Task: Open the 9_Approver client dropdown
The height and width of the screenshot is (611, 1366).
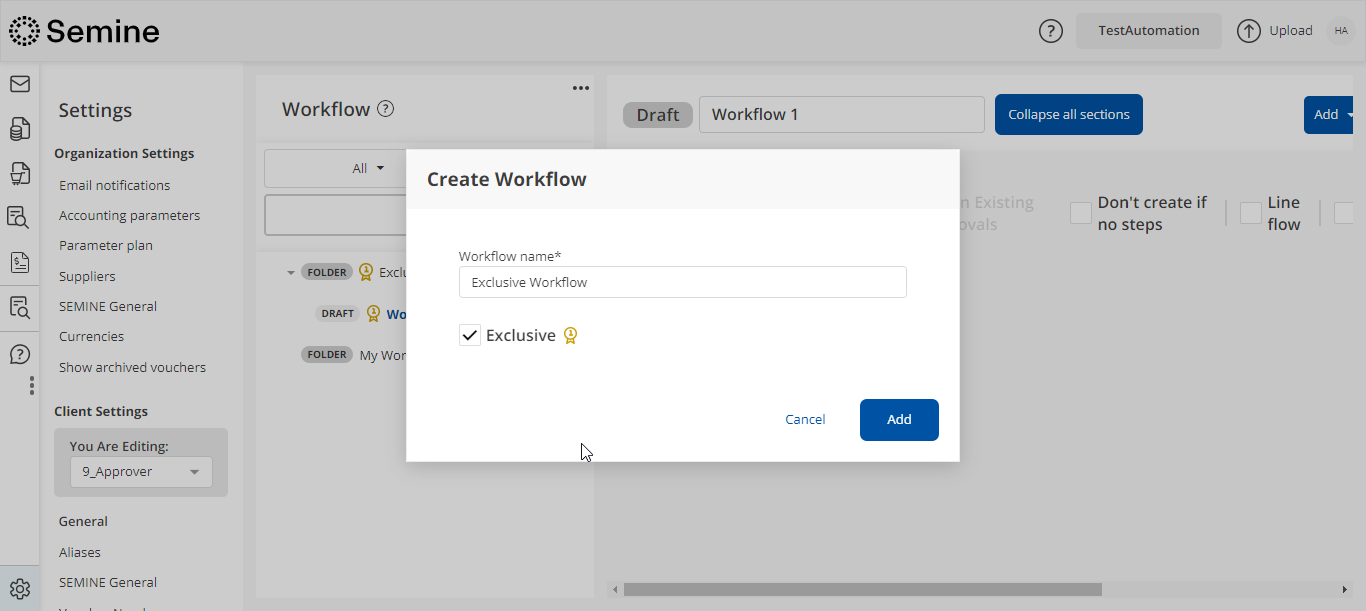Action: (141, 472)
